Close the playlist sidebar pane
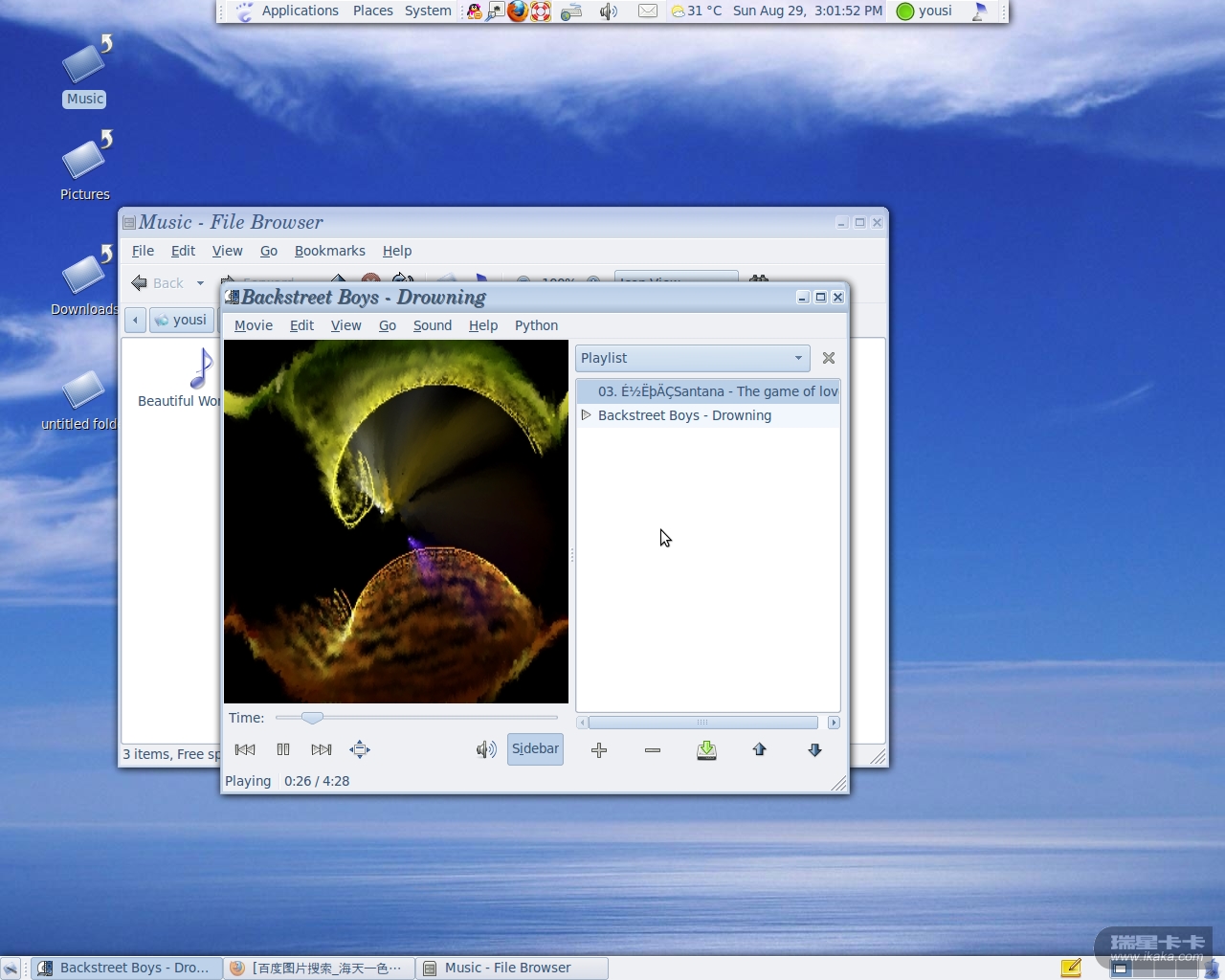The height and width of the screenshot is (980, 1225). pyautogui.click(x=829, y=358)
